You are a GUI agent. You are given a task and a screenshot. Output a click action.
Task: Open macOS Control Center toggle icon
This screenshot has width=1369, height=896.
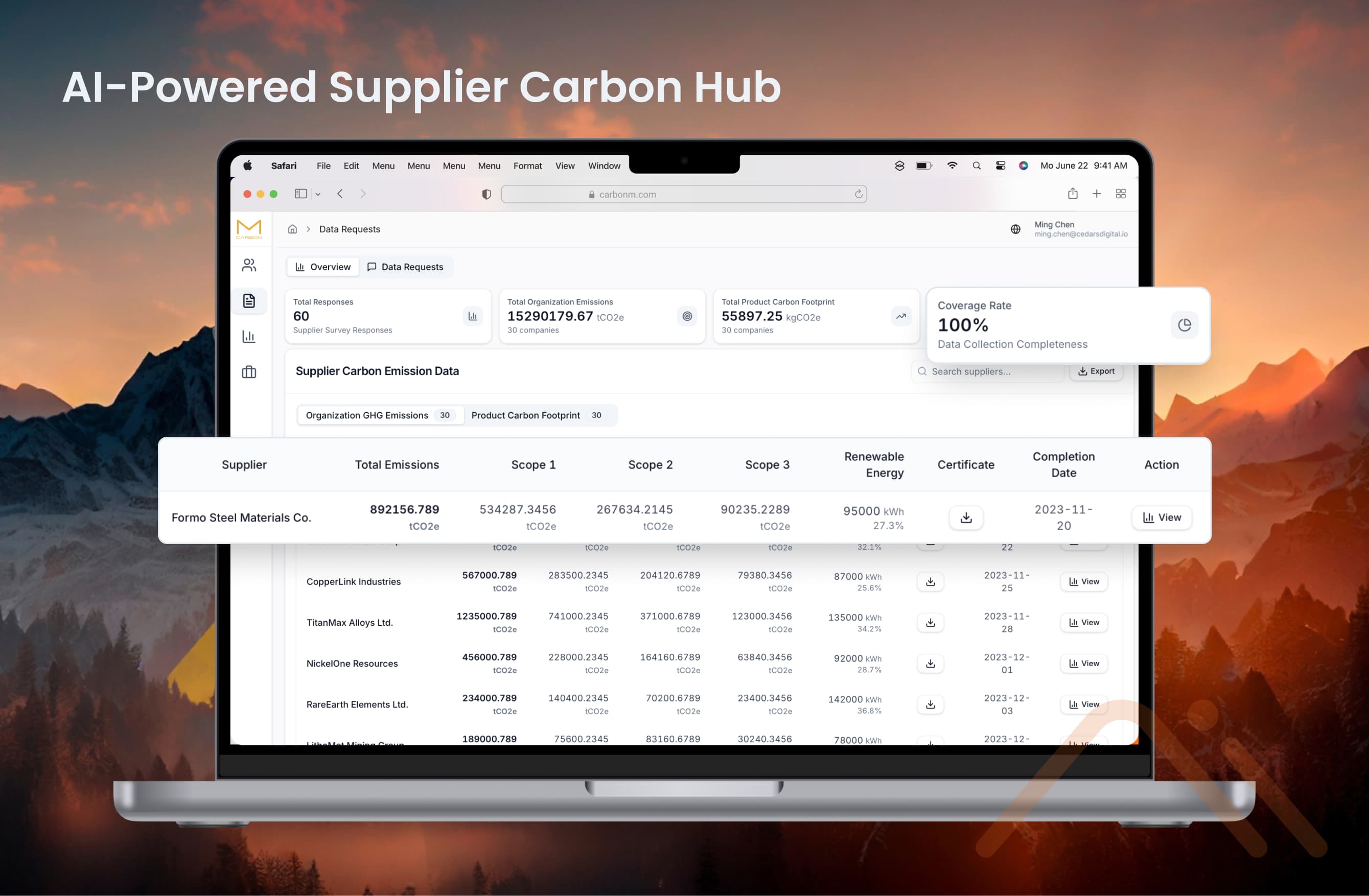pyautogui.click(x=1000, y=166)
